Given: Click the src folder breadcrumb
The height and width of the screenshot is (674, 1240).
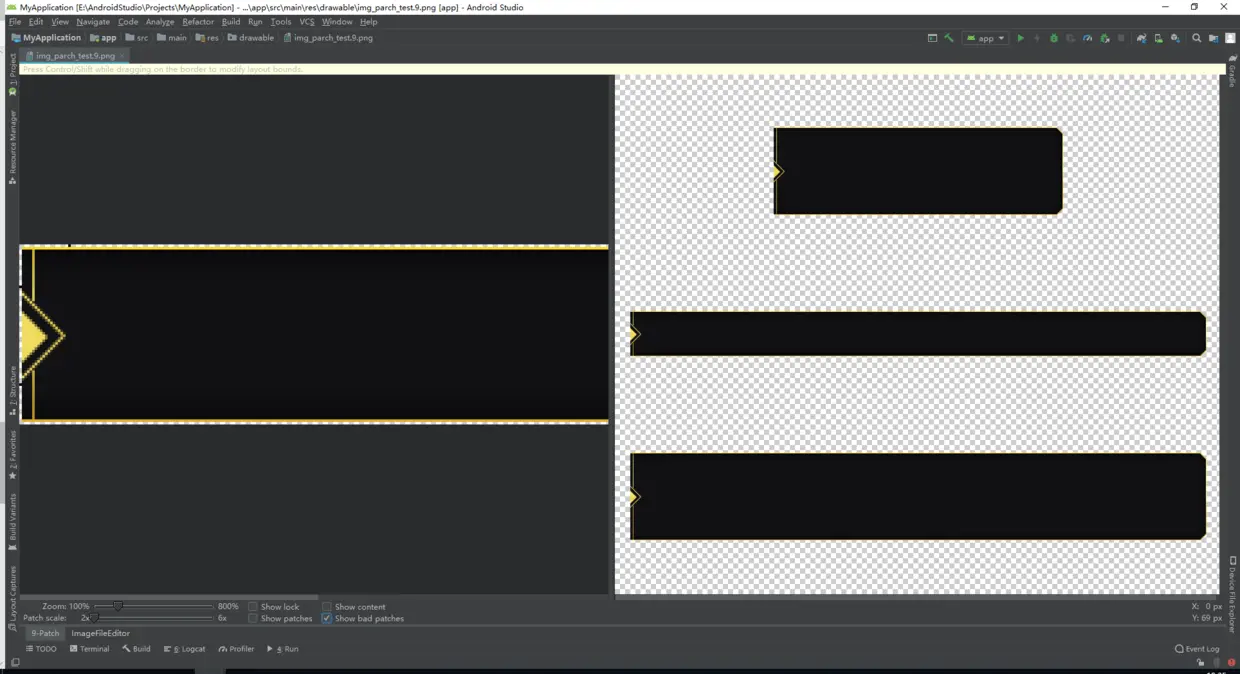Looking at the screenshot, I should click(137, 38).
